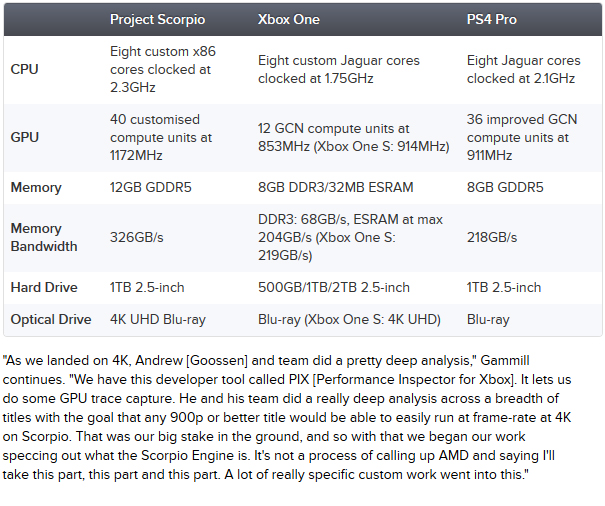
Task: Select the CPU row label
Action: pos(24,69)
